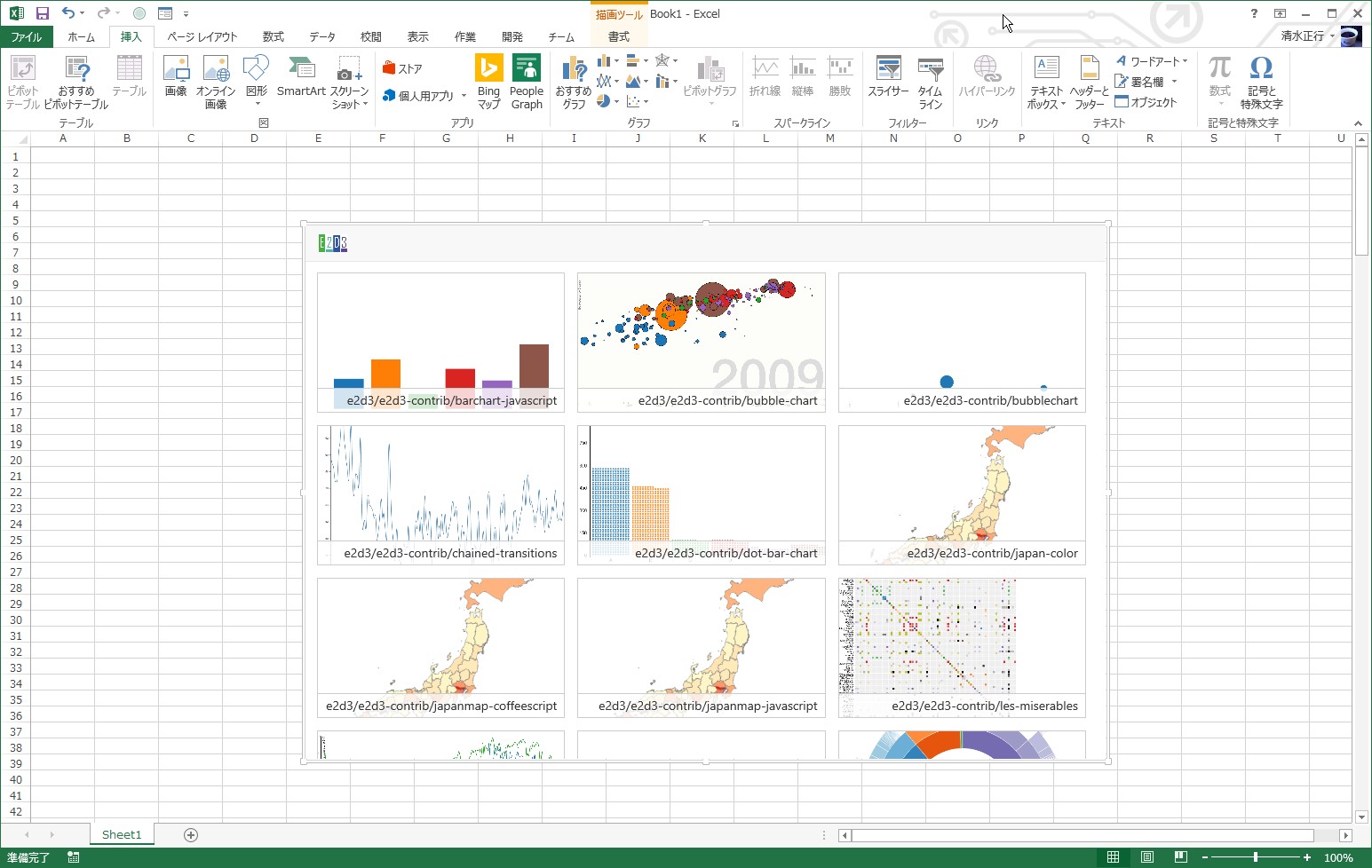Click the ribbon display options icon
Viewport: 1372px width, 868px height.
pos(1280,13)
